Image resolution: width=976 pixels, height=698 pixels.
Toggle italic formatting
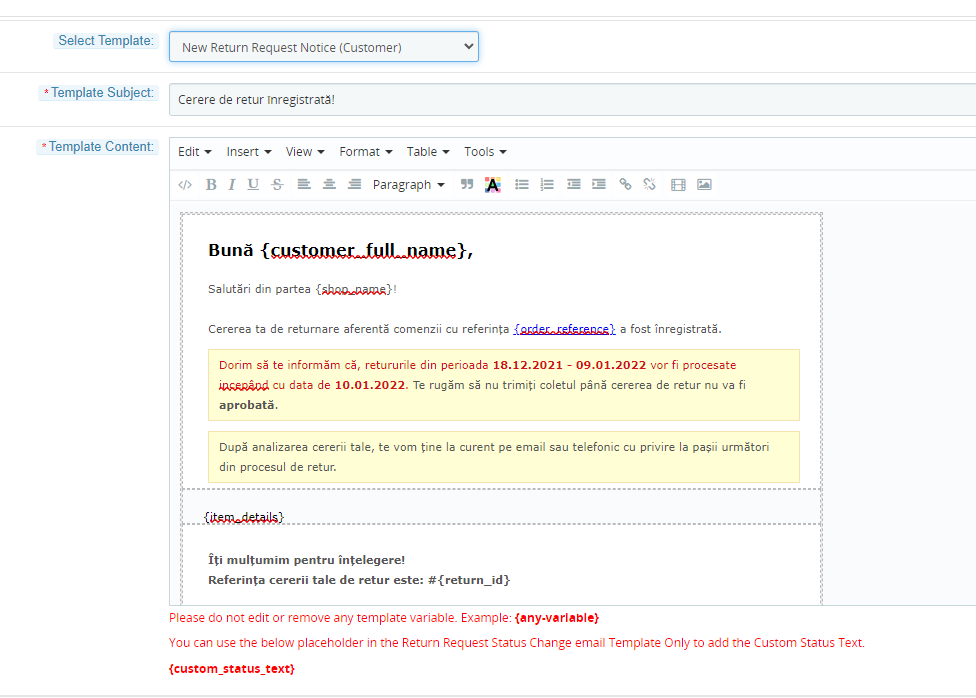[x=232, y=184]
